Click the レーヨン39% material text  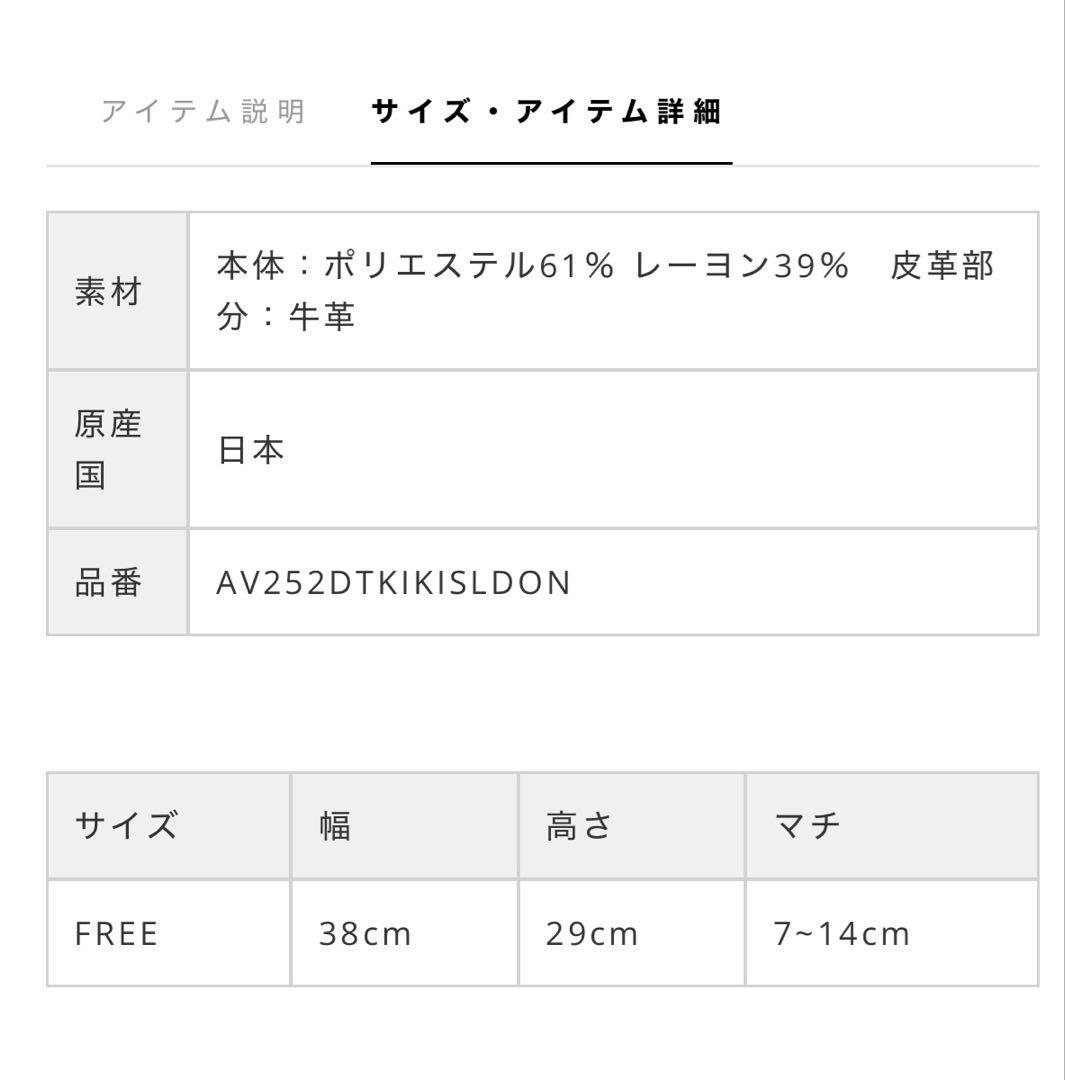click(743, 268)
